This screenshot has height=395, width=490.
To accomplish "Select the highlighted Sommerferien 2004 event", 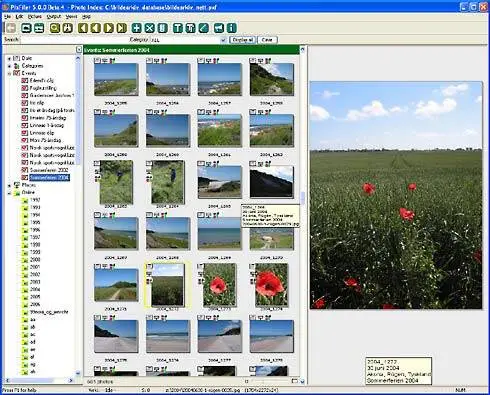I will (49, 178).
